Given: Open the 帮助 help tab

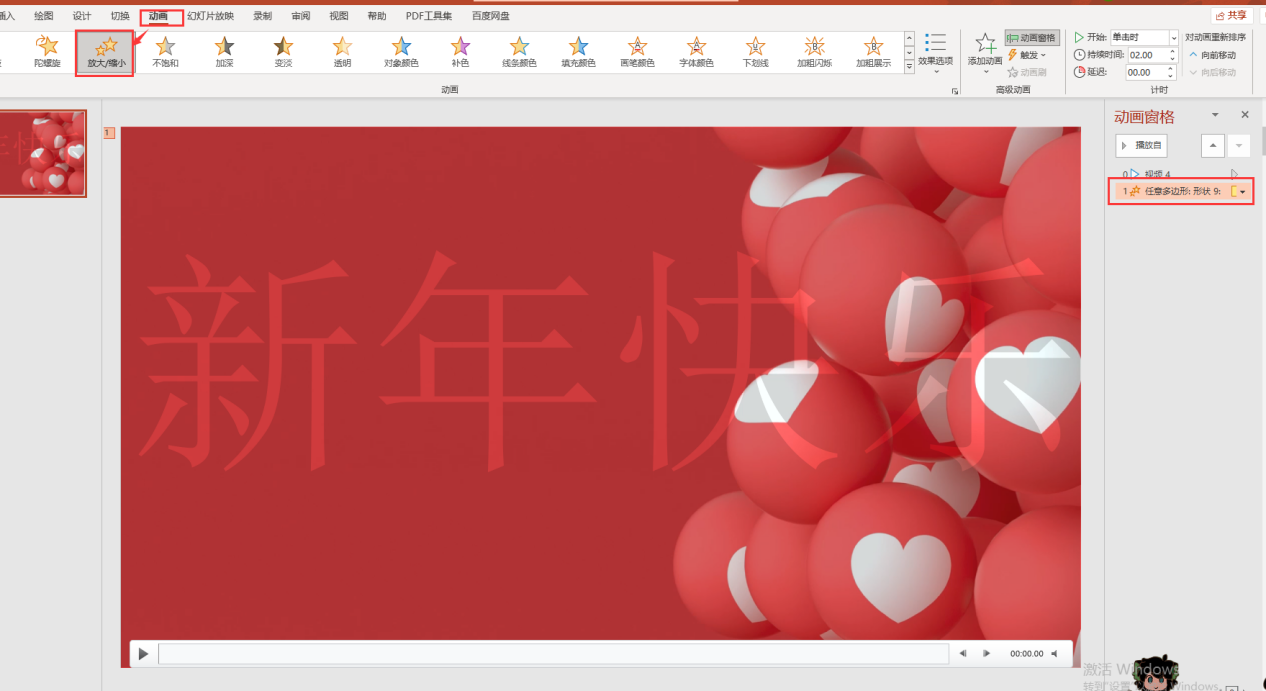Looking at the screenshot, I should click(377, 16).
